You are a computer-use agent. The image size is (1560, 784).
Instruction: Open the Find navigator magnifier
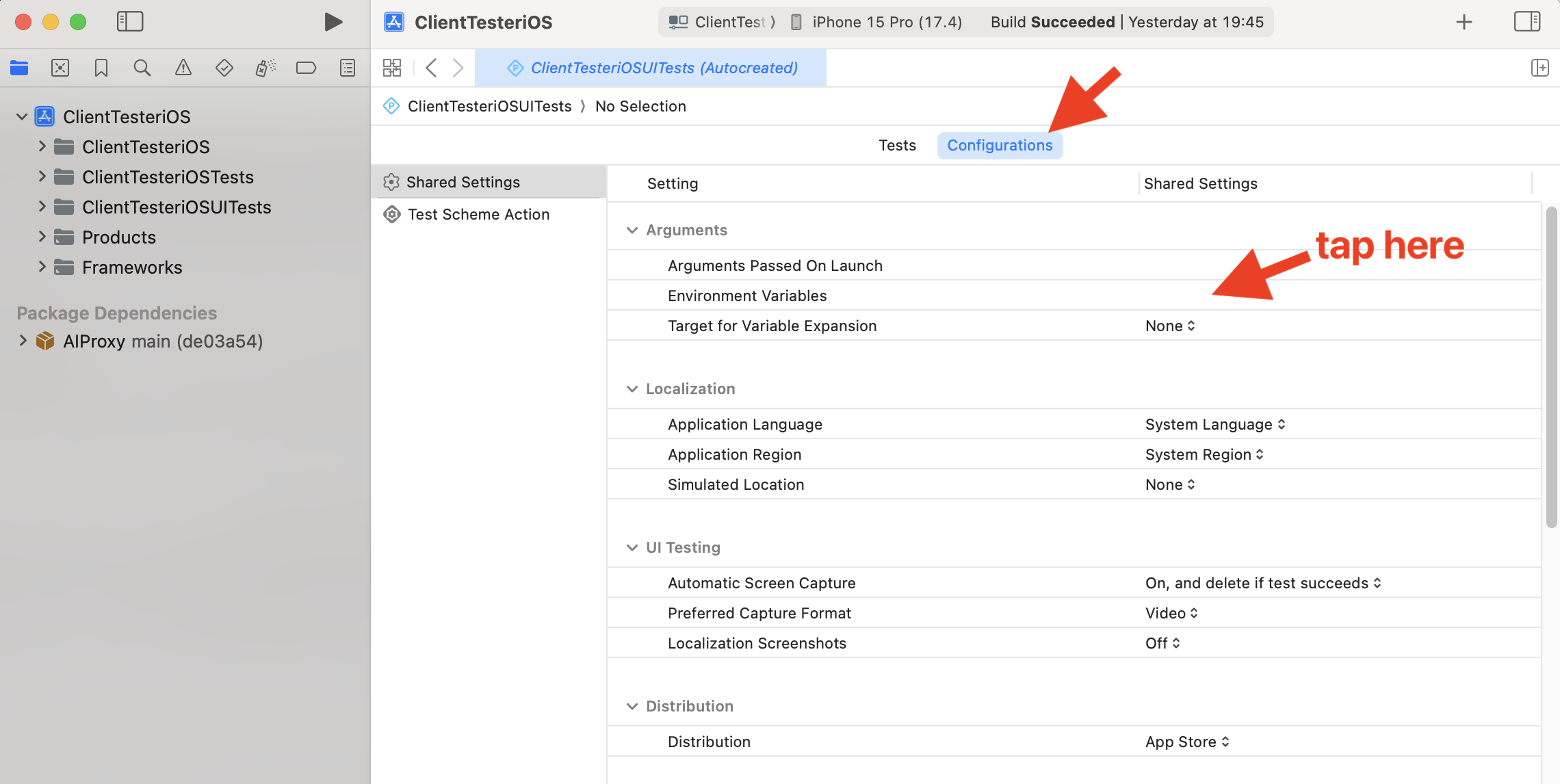(x=142, y=68)
